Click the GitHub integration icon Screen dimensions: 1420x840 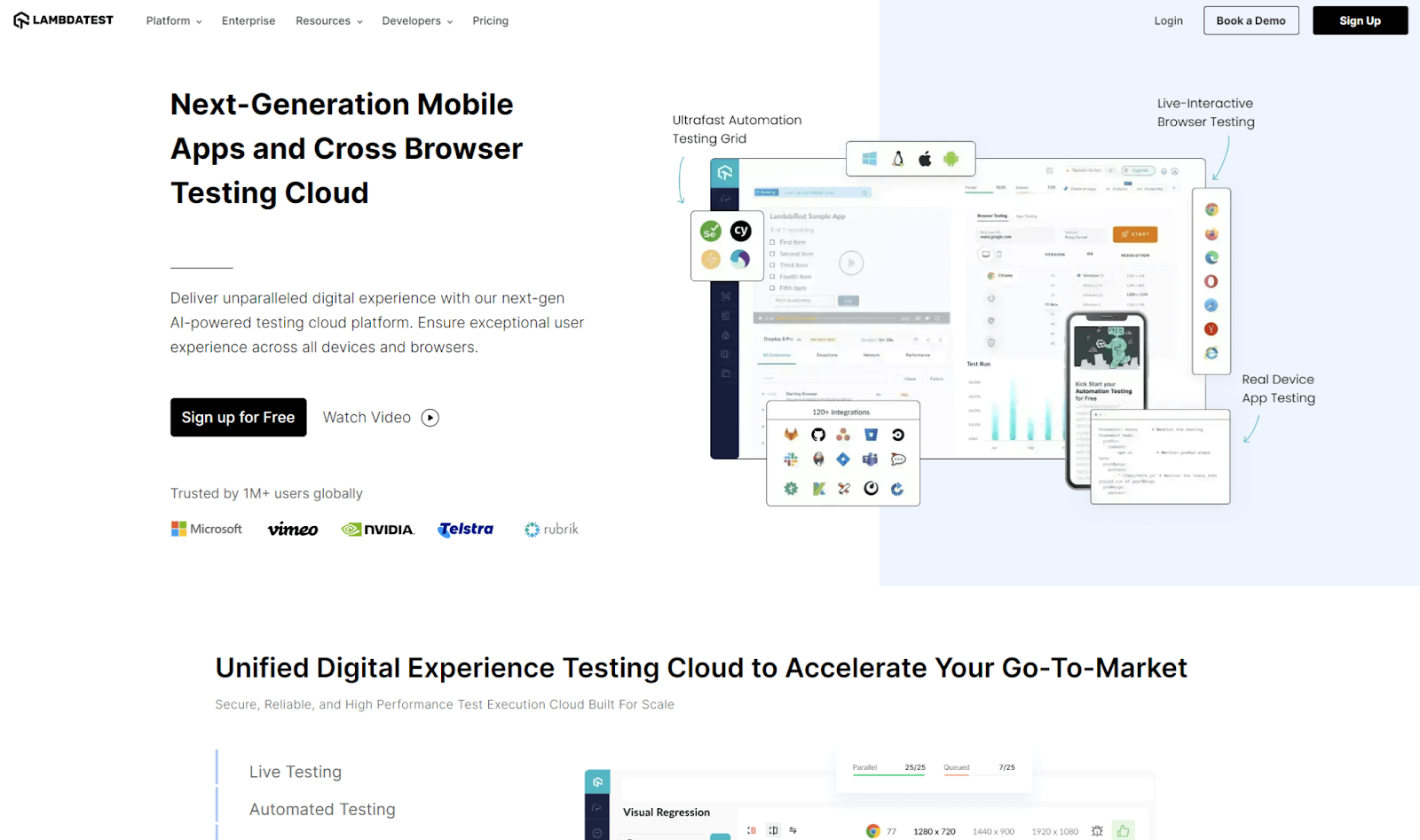click(818, 435)
